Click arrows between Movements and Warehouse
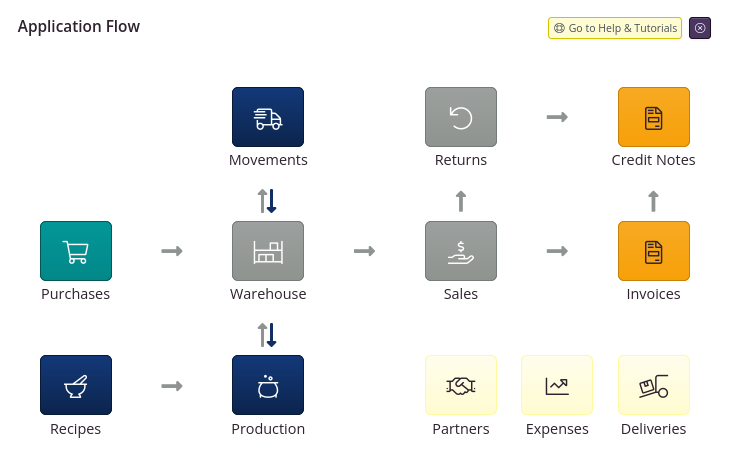The image size is (729, 465). 267,201
